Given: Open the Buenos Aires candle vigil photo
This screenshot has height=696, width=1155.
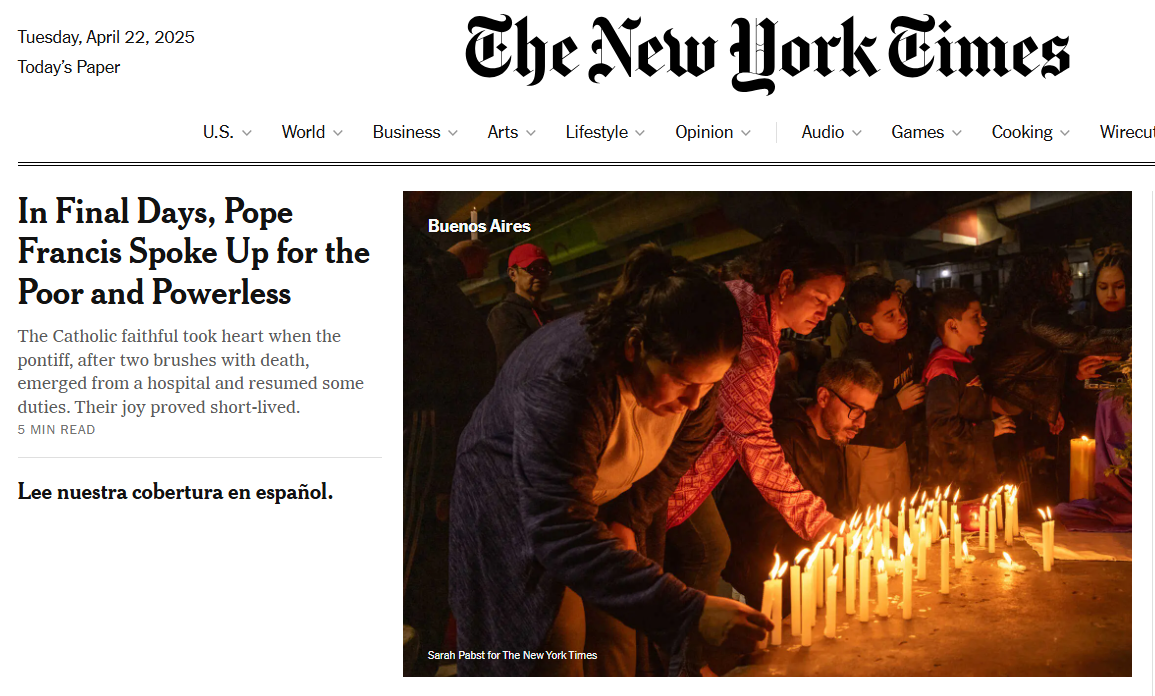Looking at the screenshot, I should click(767, 434).
